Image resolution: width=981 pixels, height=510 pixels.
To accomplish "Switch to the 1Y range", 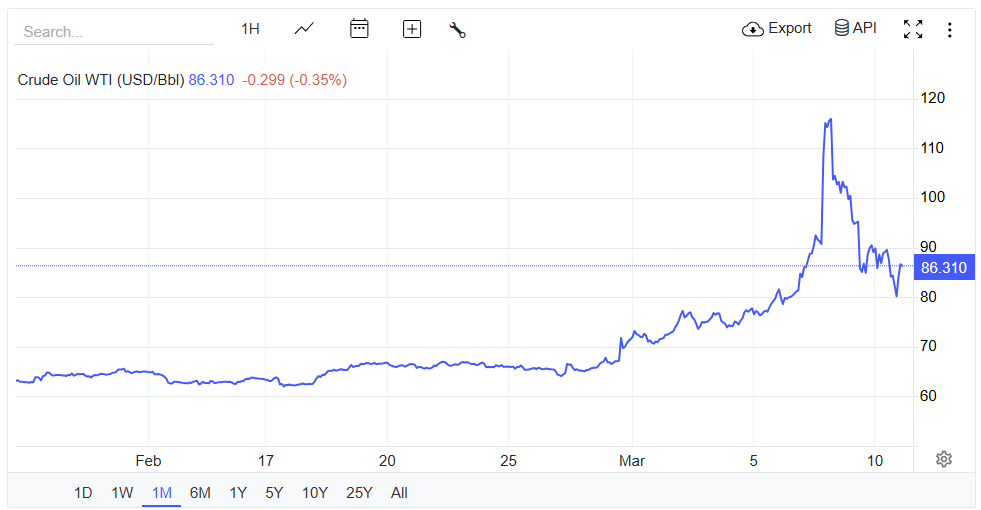I will pos(238,493).
